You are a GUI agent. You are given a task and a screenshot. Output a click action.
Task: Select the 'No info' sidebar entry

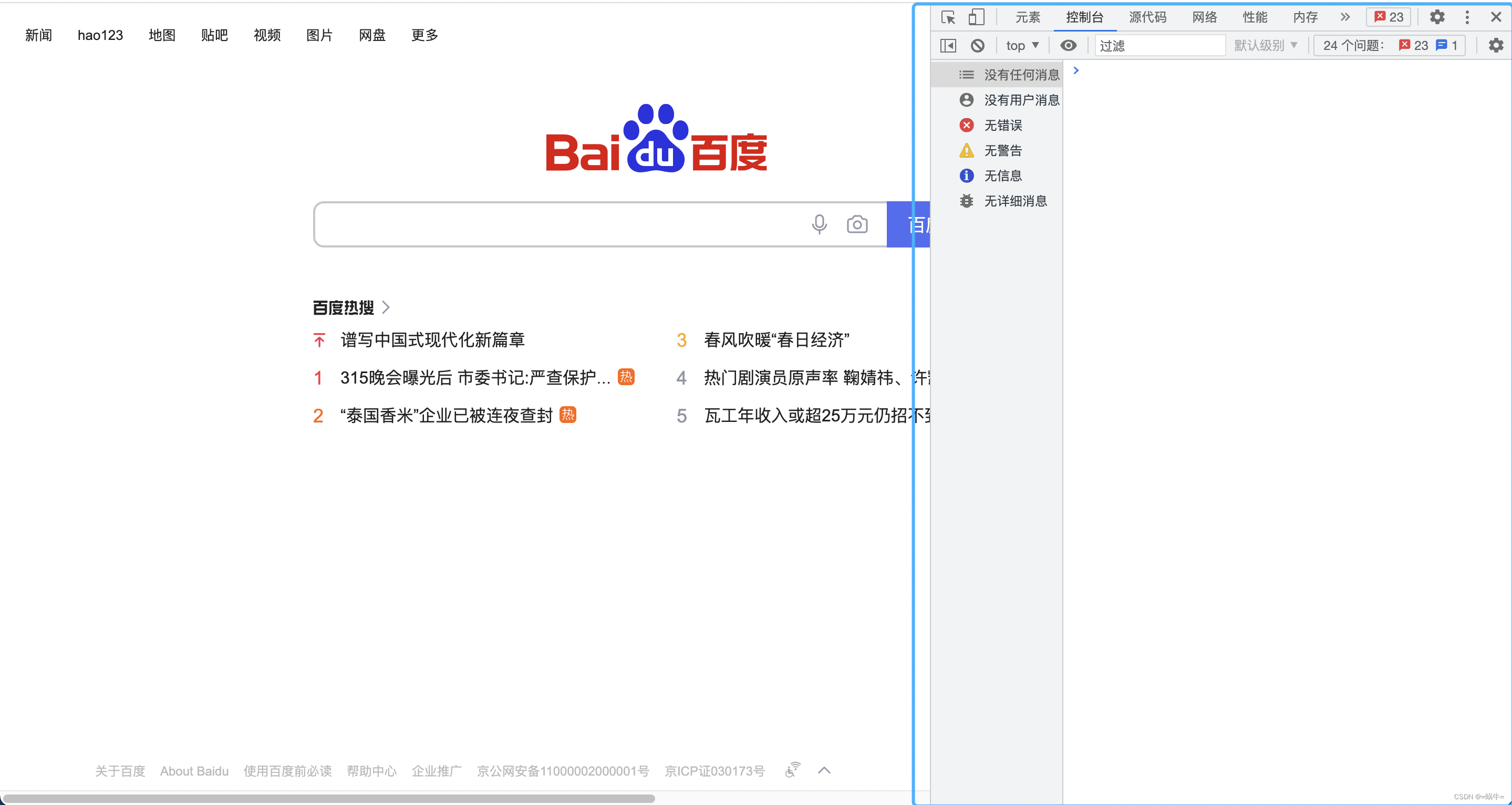coord(997,176)
